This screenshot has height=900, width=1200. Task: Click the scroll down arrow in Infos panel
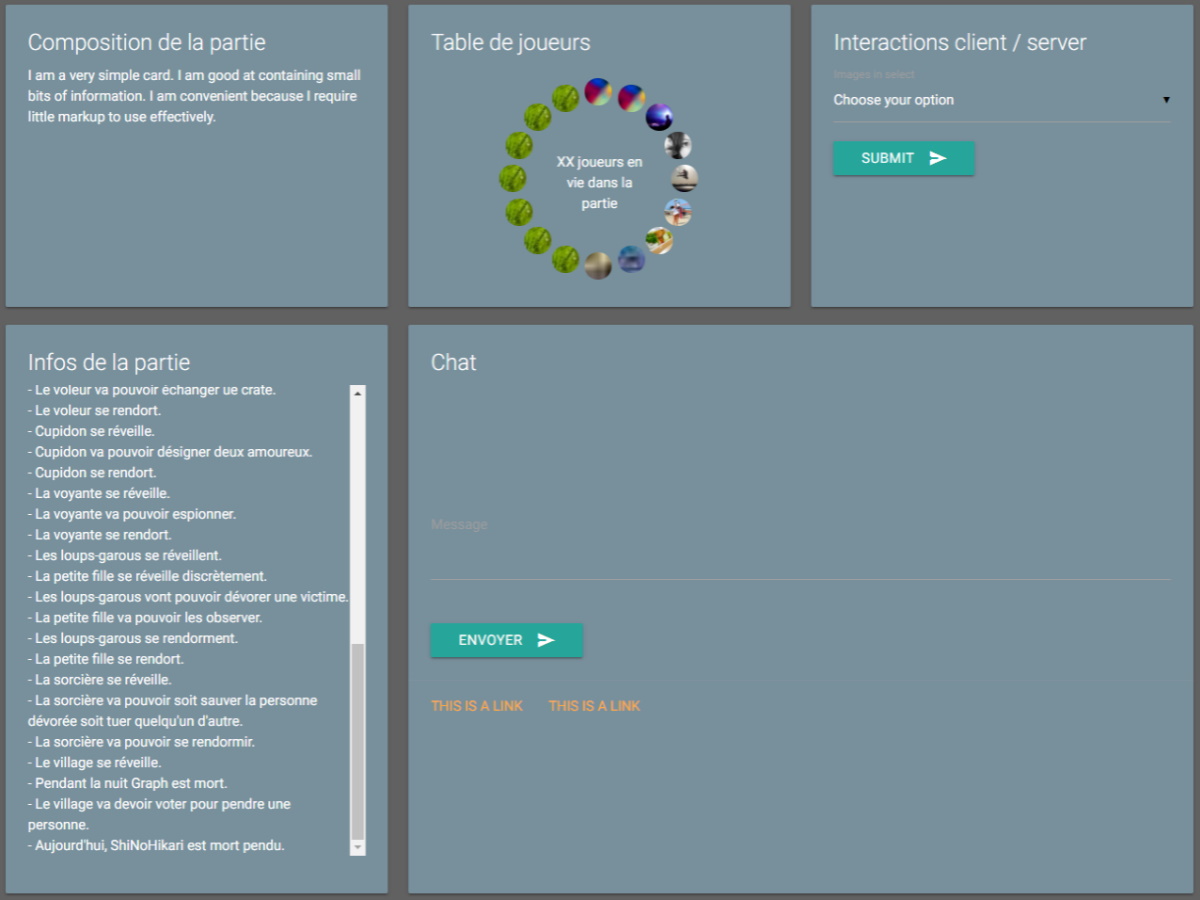click(x=358, y=847)
